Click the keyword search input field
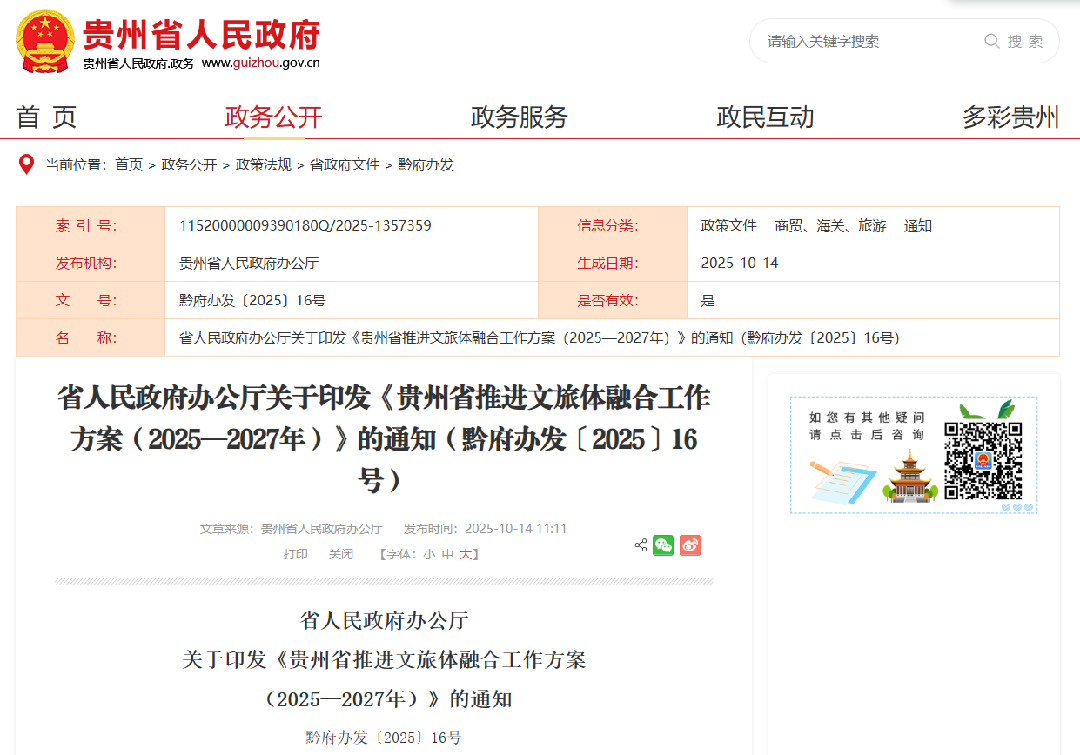This screenshot has height=755, width=1080. pyautogui.click(x=860, y=41)
